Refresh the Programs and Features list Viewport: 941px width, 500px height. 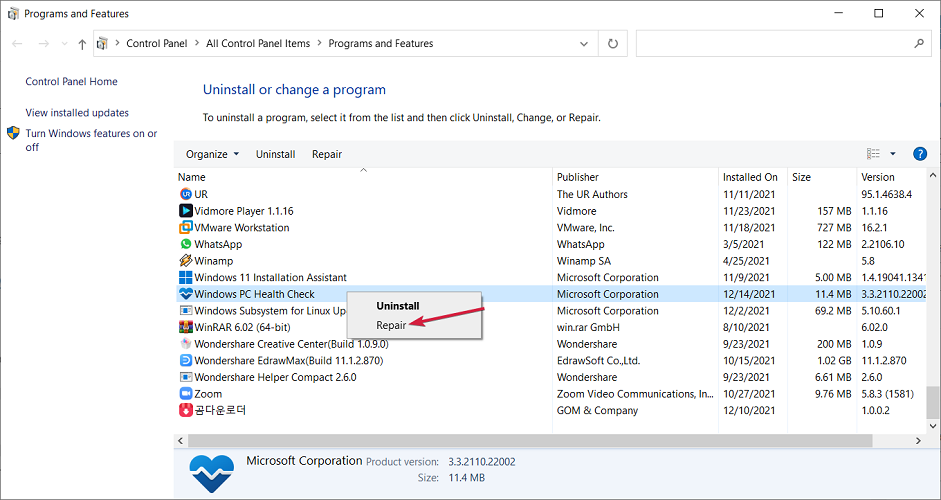[x=613, y=44]
